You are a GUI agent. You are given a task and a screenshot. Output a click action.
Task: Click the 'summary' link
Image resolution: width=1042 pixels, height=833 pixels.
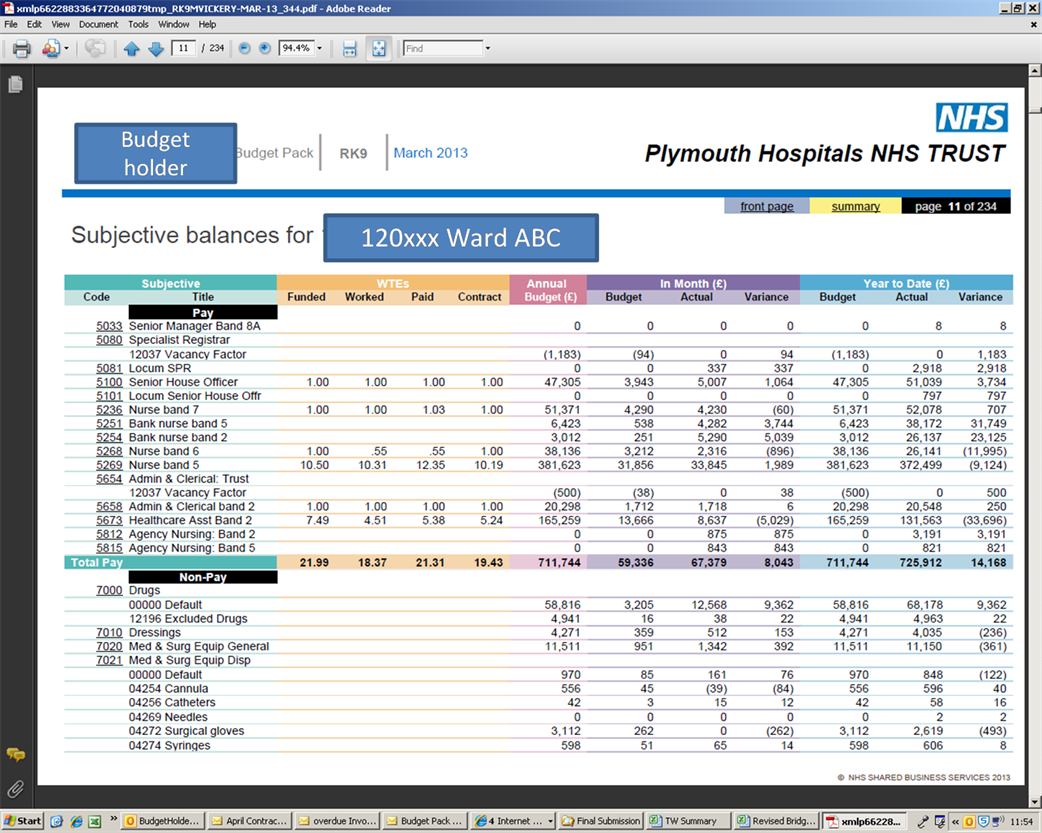click(x=855, y=206)
